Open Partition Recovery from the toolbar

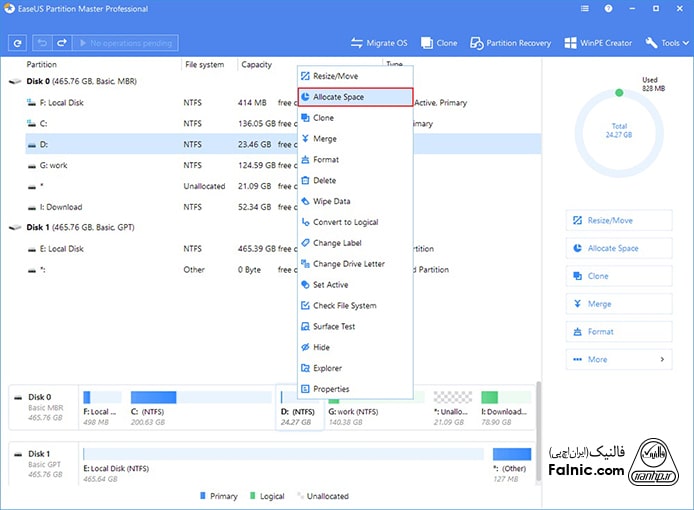pyautogui.click(x=511, y=43)
